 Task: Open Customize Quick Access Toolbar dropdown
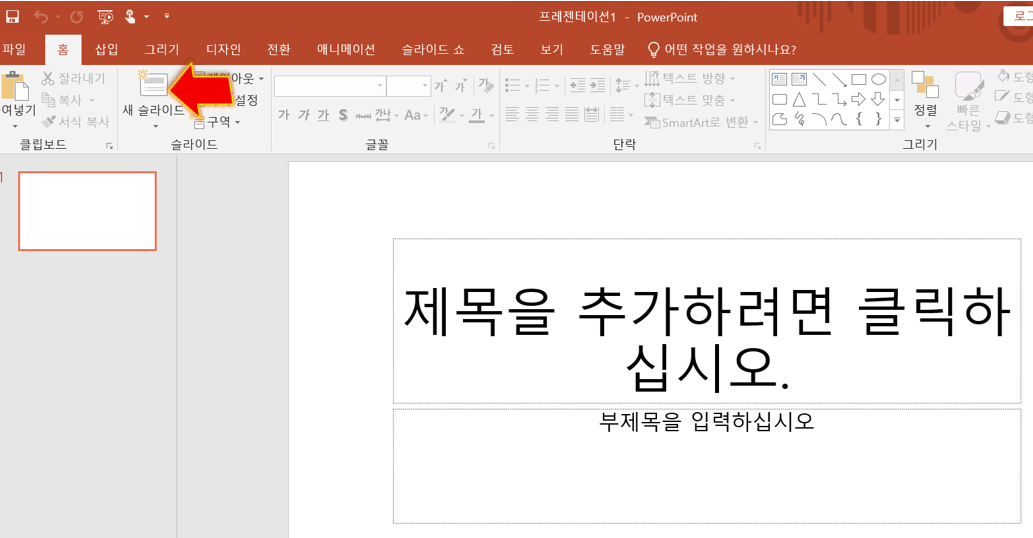coord(167,16)
